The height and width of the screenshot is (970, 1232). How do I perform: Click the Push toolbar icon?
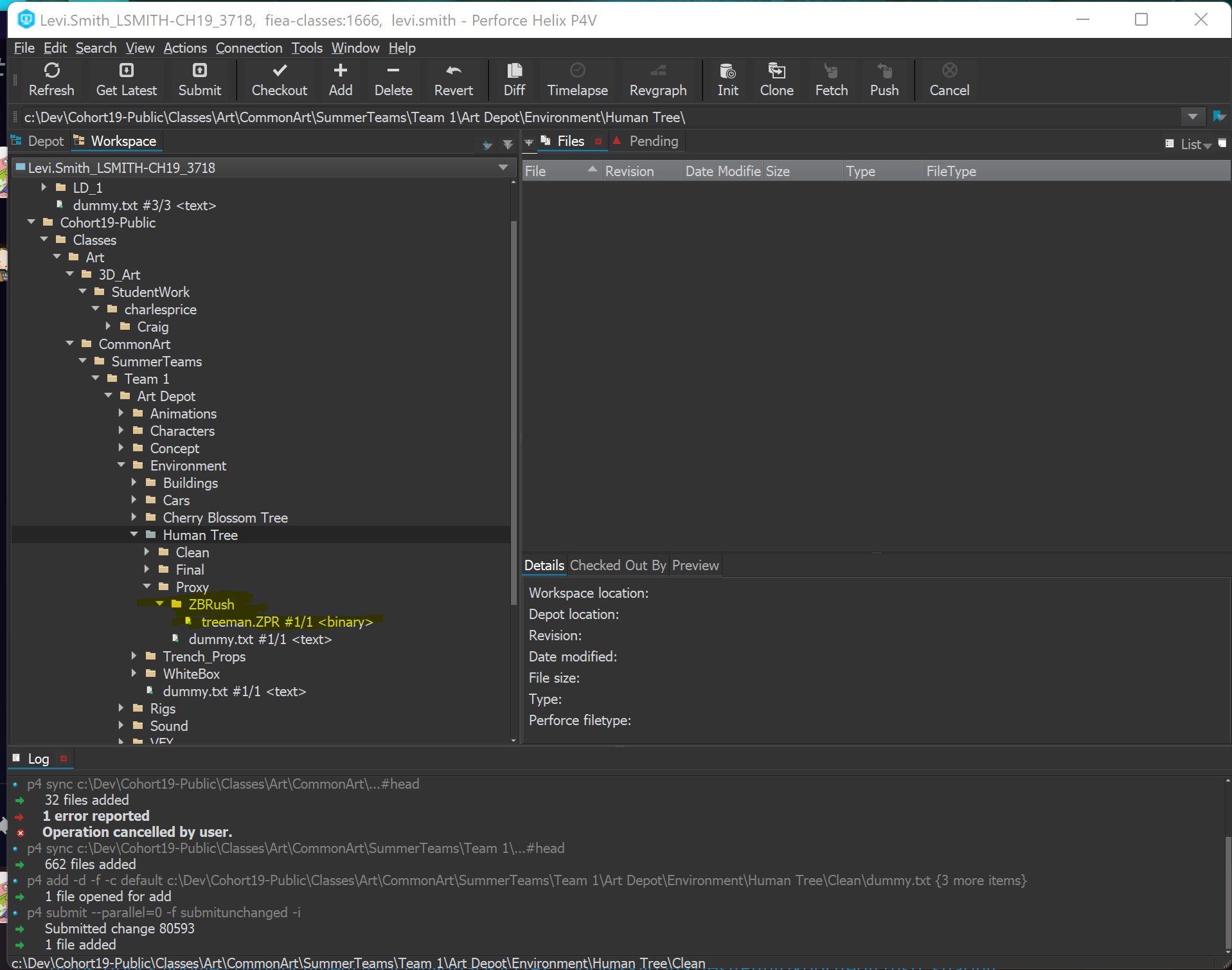[x=884, y=70]
